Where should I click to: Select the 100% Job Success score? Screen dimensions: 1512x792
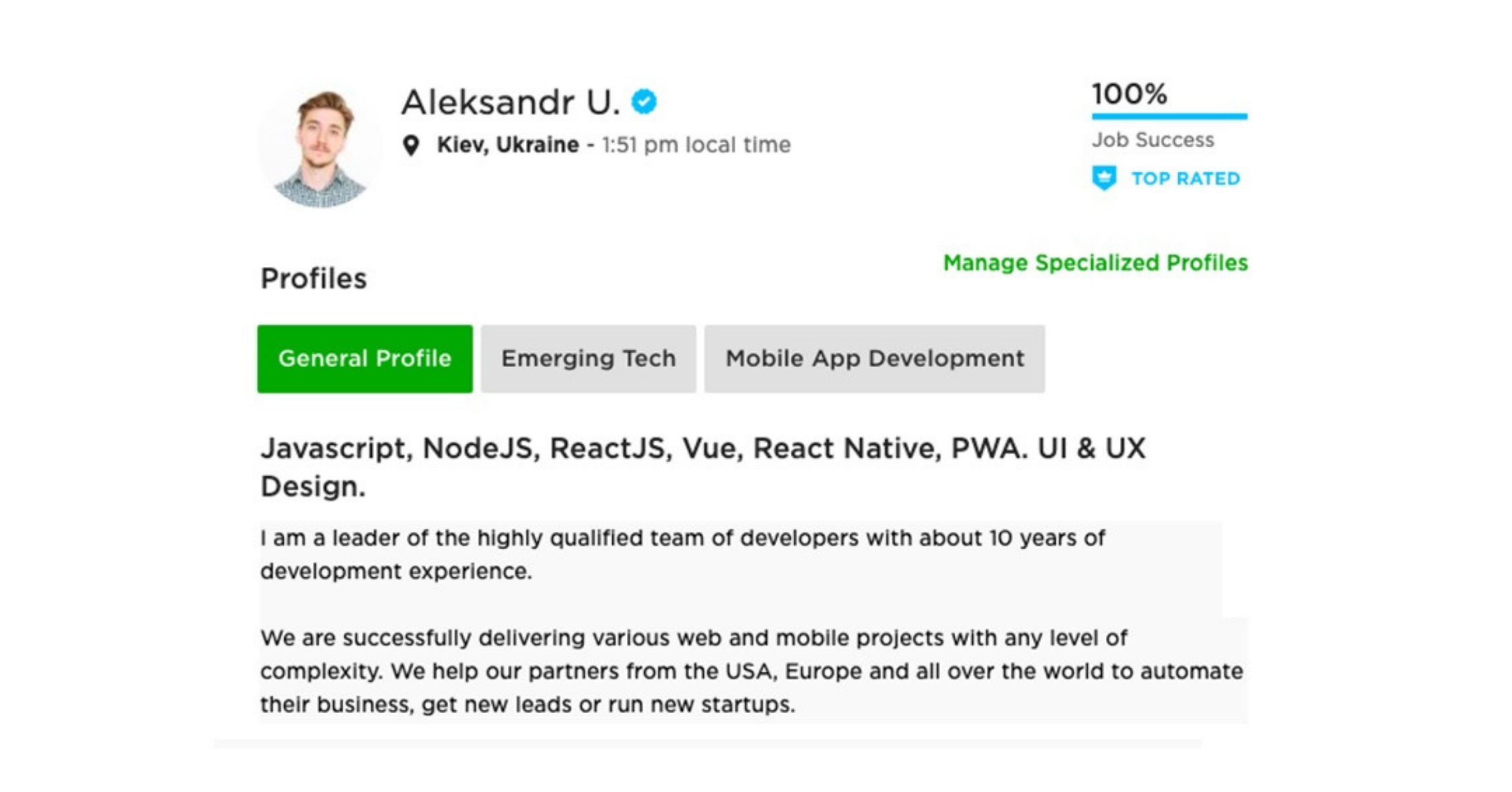1129,94
